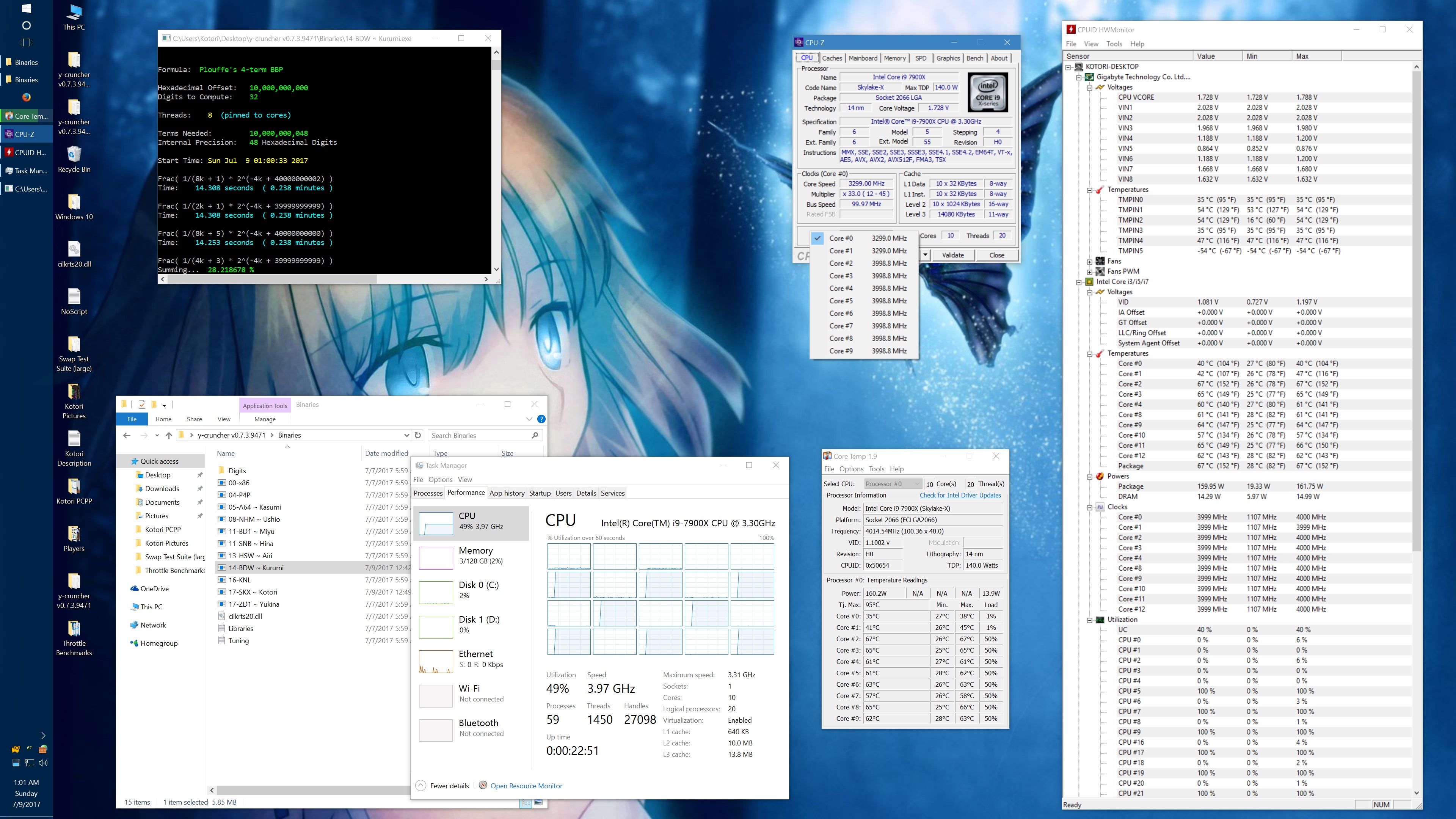Click File Explorer's up-directory arrow
The image size is (1456, 819).
tap(168, 435)
